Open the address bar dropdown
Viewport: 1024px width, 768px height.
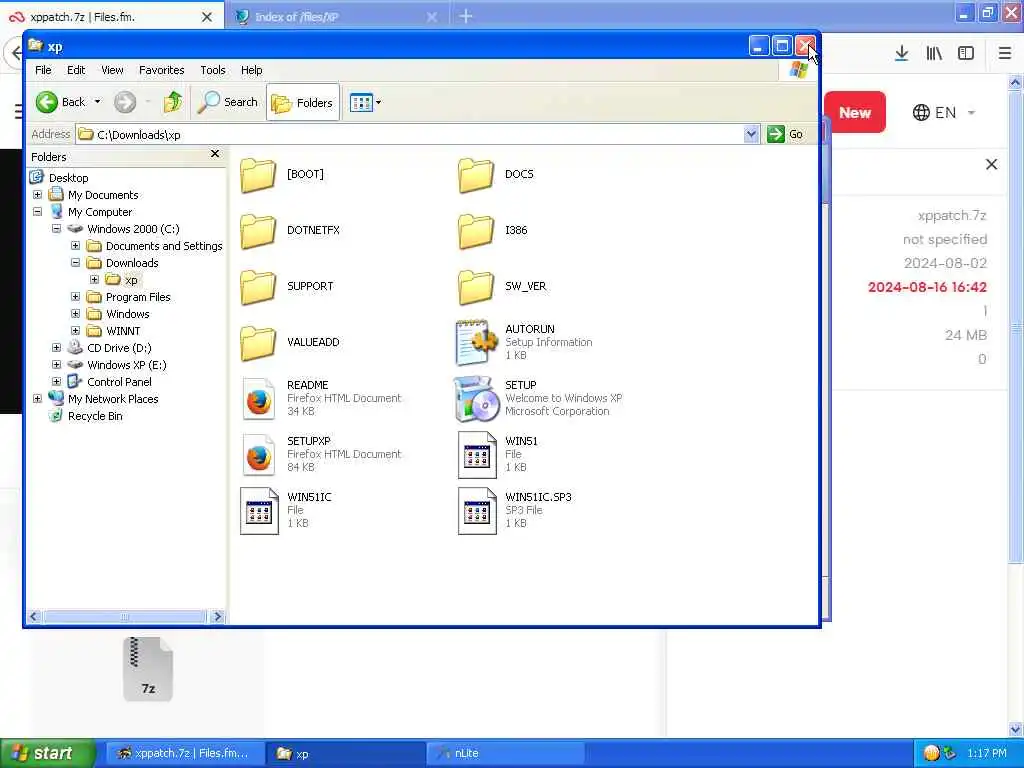tap(751, 134)
